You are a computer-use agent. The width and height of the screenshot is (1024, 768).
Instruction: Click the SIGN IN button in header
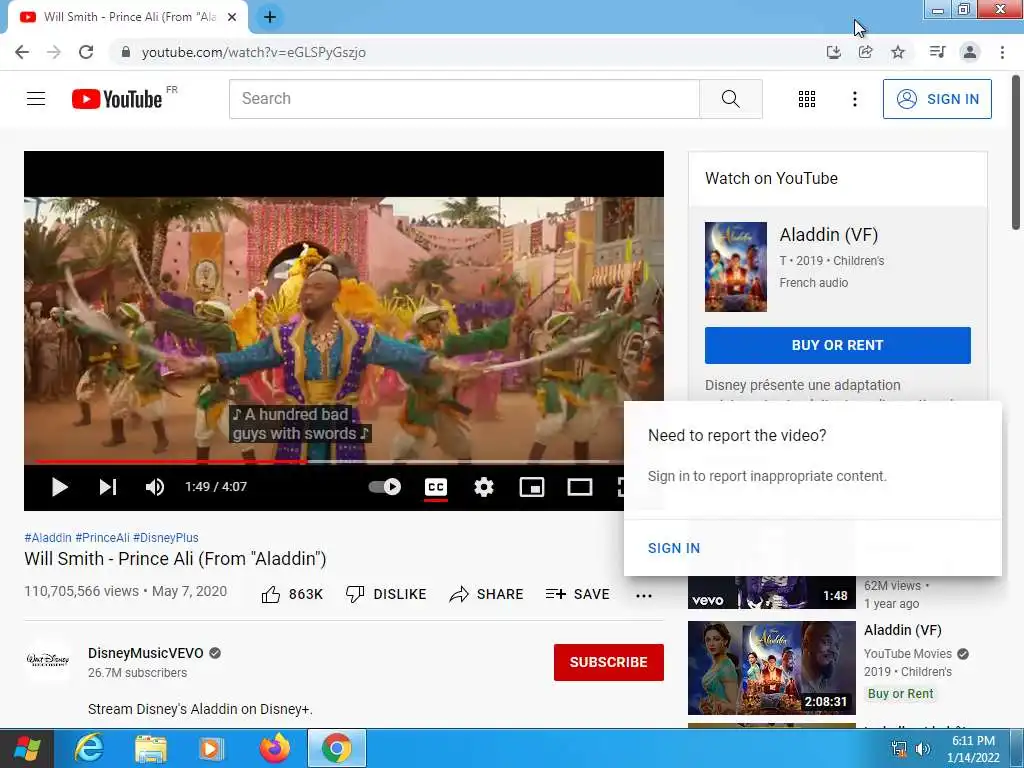point(937,99)
